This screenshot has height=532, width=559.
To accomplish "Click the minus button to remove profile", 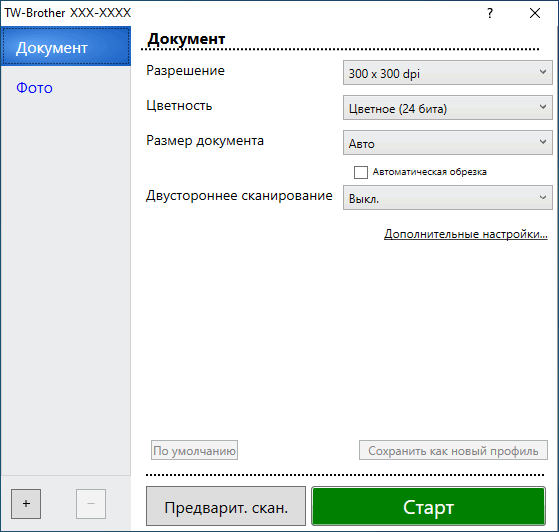I will coord(91,503).
